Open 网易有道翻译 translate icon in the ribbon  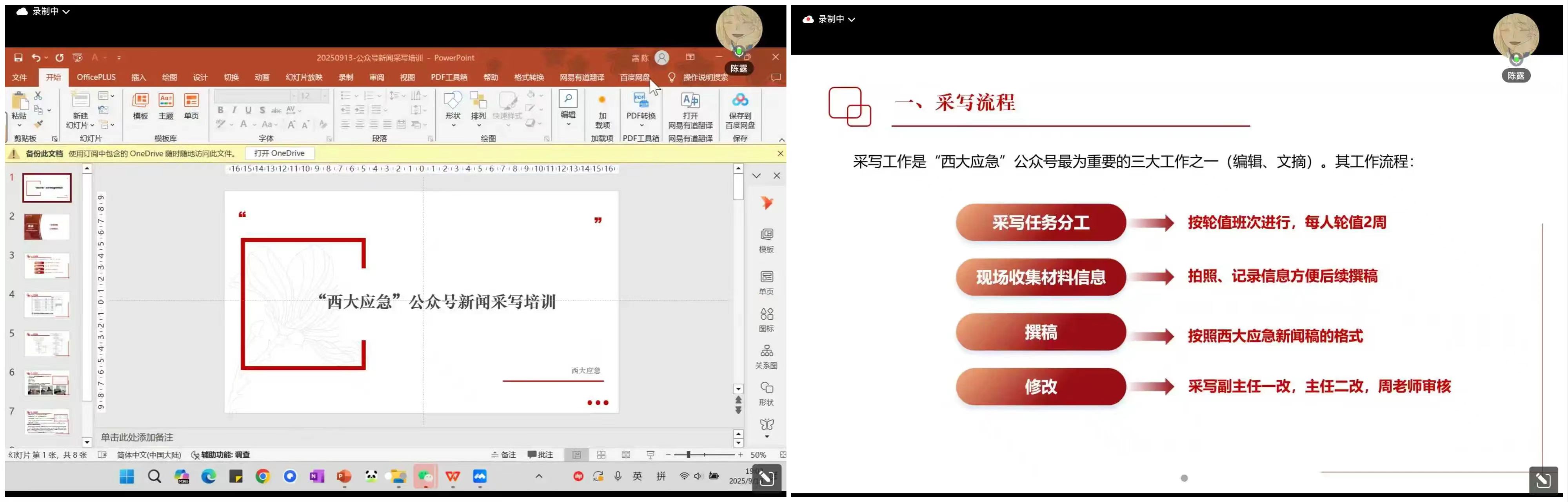tap(690, 100)
